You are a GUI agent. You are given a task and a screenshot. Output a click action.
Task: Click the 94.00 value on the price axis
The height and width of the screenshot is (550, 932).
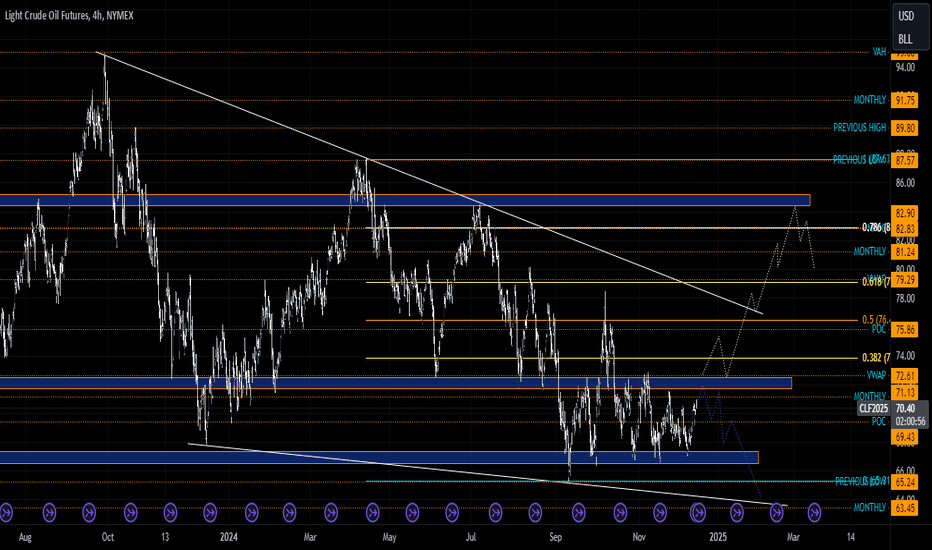pos(905,68)
